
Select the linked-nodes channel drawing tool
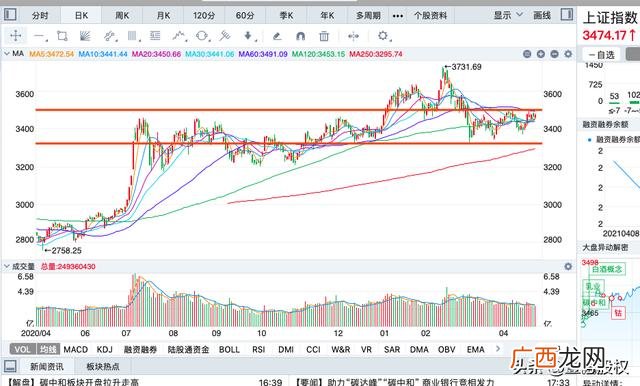(x=109, y=36)
